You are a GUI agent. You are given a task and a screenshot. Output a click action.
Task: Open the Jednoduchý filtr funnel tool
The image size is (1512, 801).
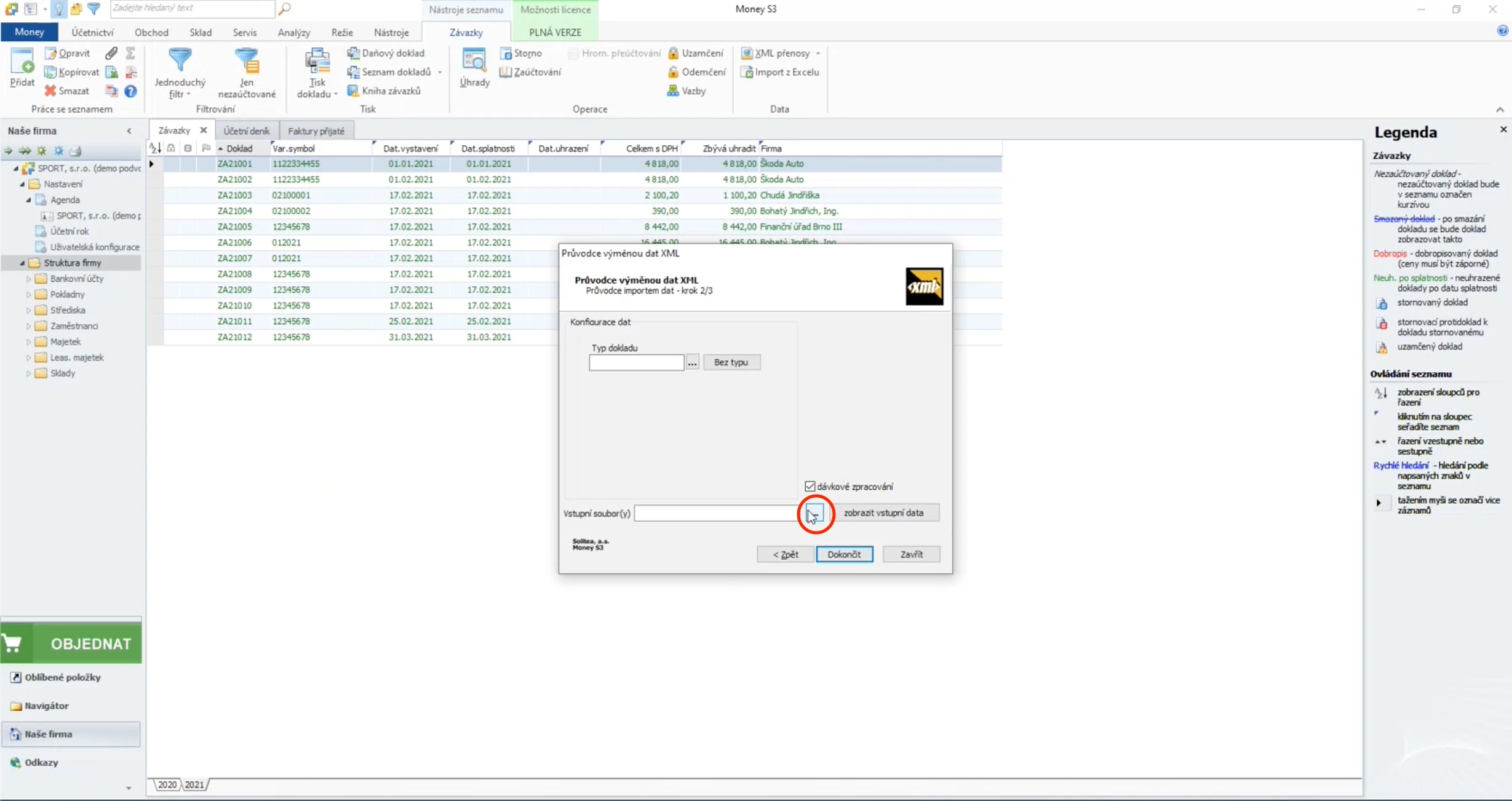click(180, 60)
